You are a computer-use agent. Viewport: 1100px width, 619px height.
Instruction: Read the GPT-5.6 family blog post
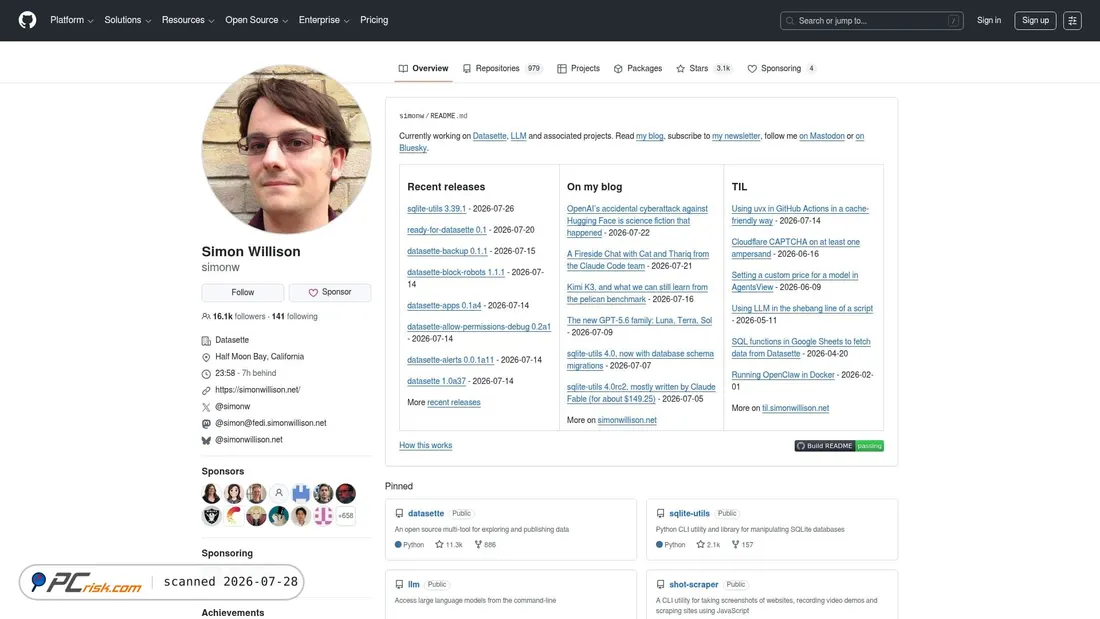[639, 321]
